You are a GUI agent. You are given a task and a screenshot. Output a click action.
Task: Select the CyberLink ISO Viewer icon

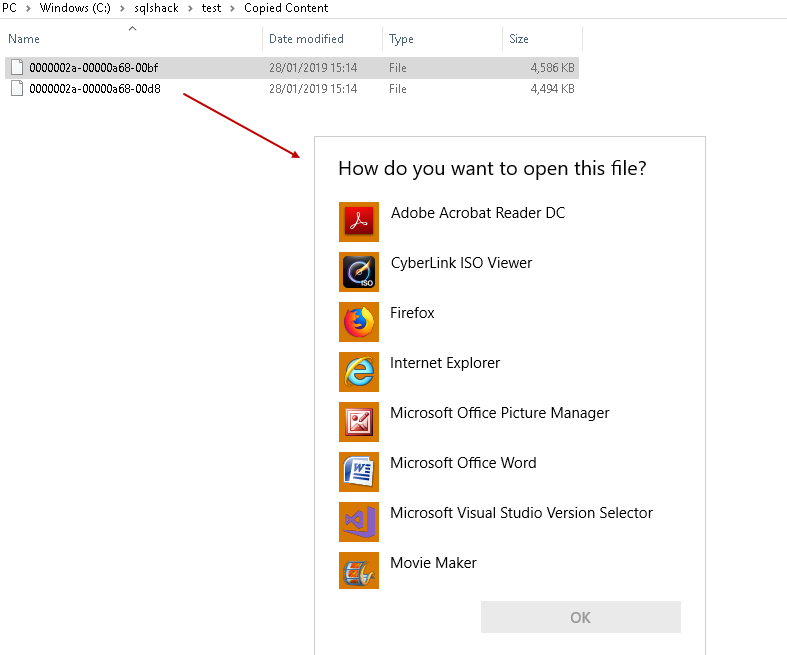pos(359,271)
